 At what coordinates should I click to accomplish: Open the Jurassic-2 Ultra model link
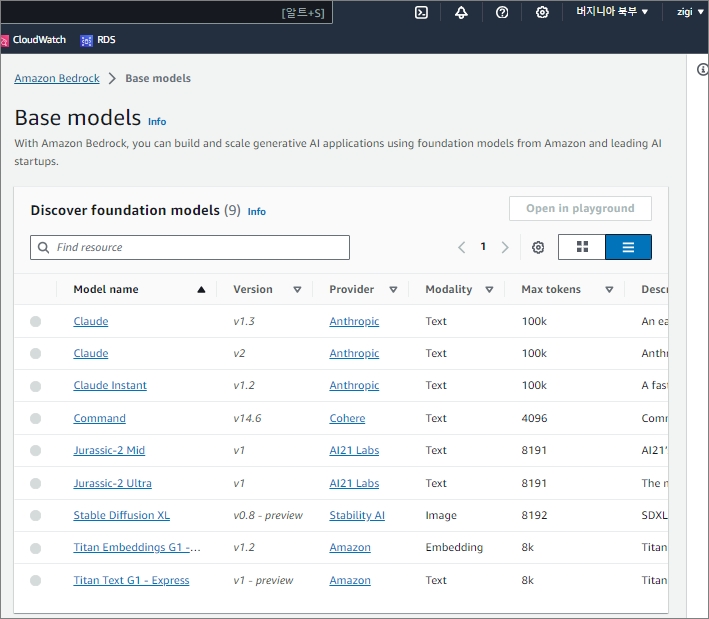click(x=113, y=484)
